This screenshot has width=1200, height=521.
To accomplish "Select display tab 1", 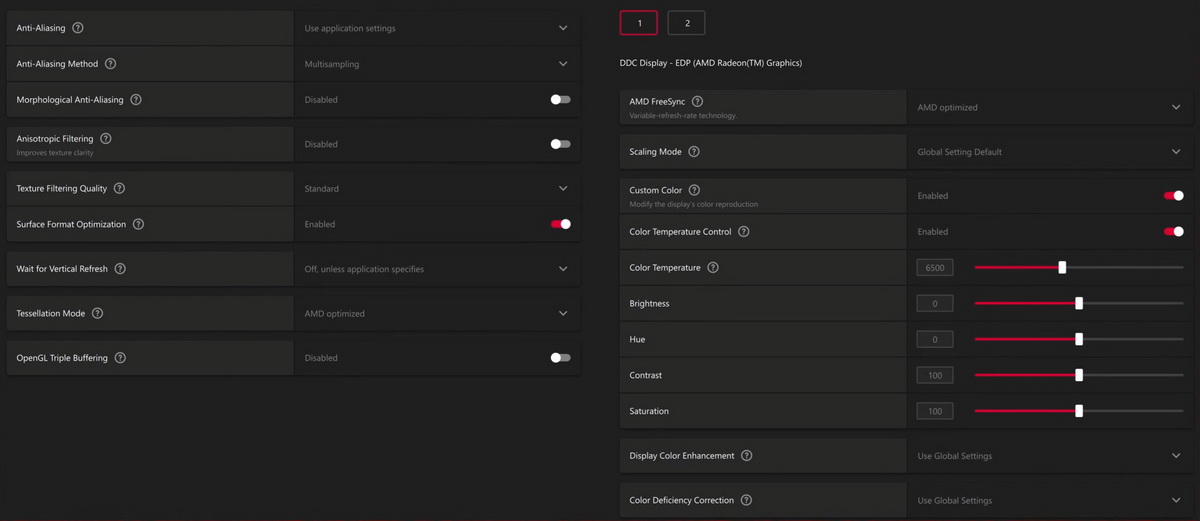I will click(x=639, y=23).
